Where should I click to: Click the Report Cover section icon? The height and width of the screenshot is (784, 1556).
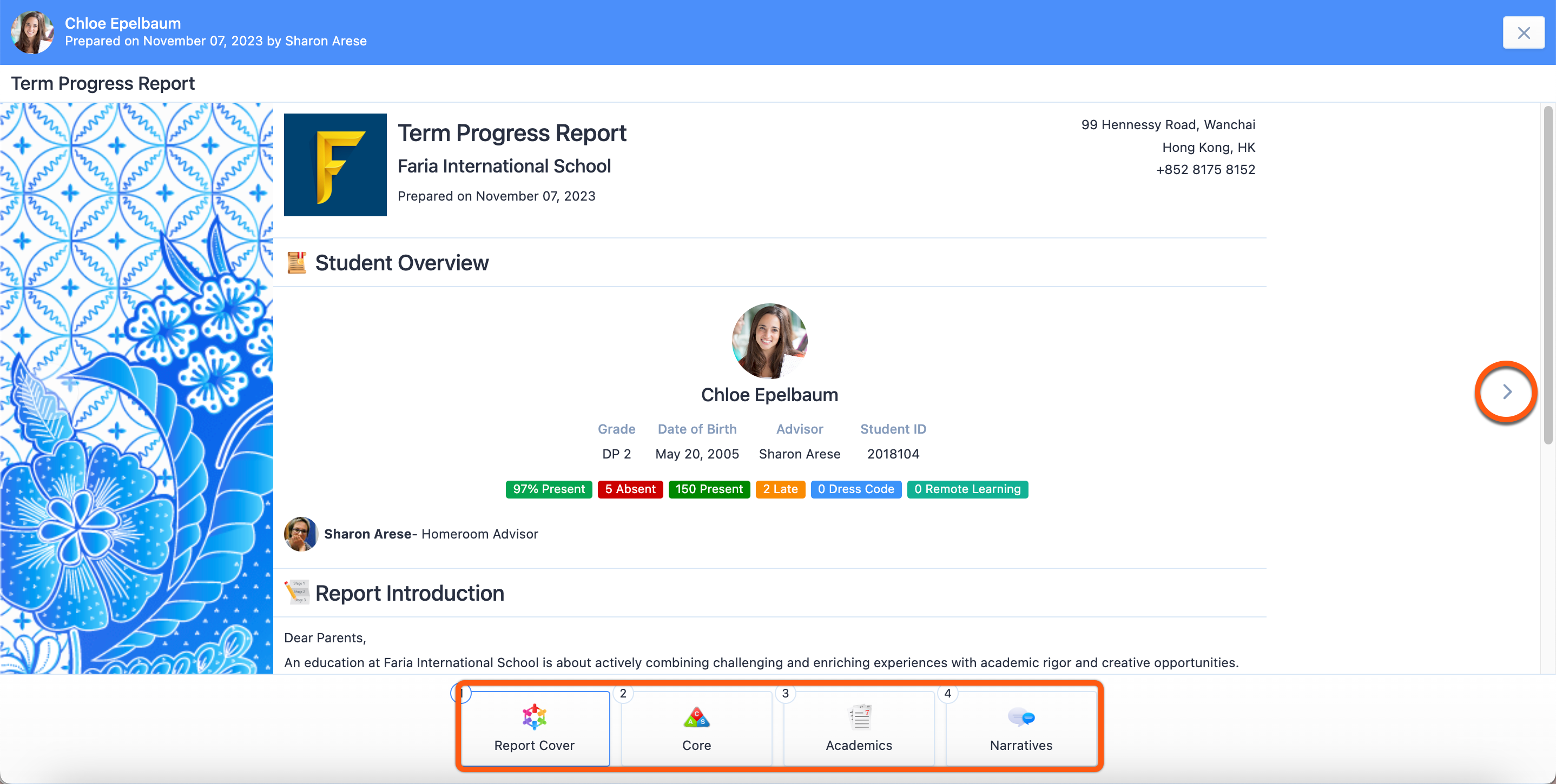pos(534,716)
